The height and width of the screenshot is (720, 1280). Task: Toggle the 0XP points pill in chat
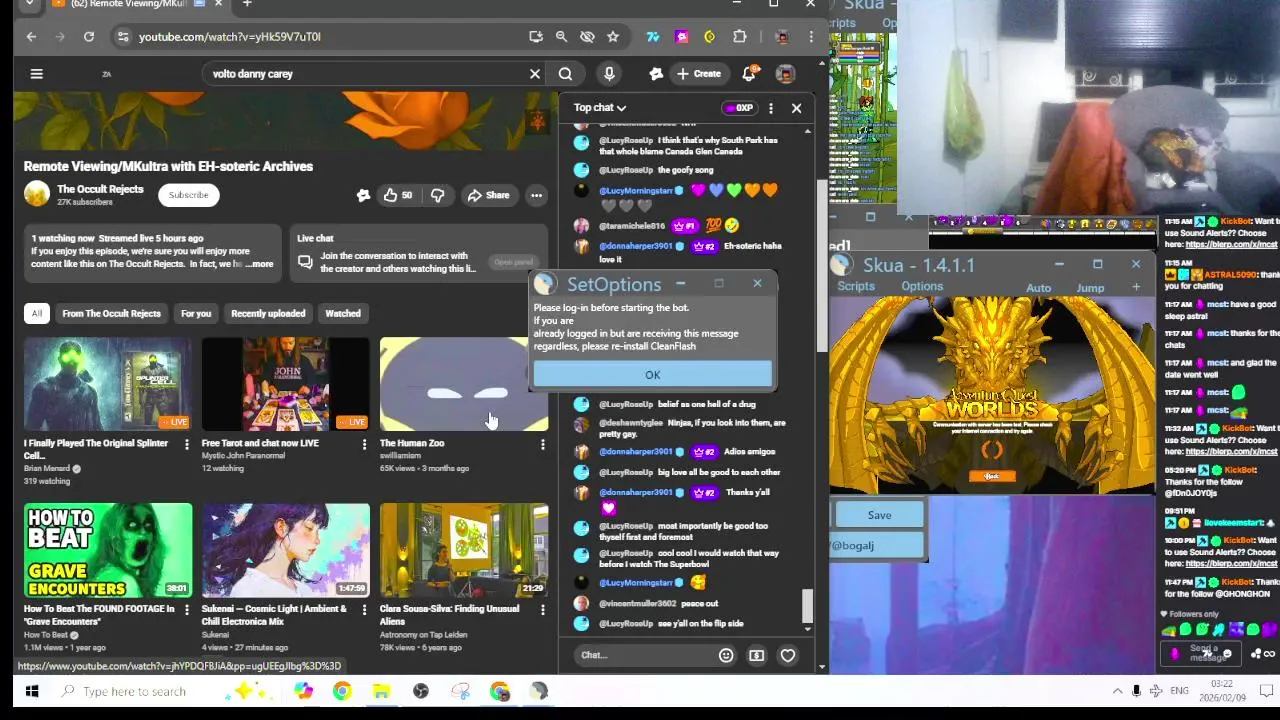(740, 107)
